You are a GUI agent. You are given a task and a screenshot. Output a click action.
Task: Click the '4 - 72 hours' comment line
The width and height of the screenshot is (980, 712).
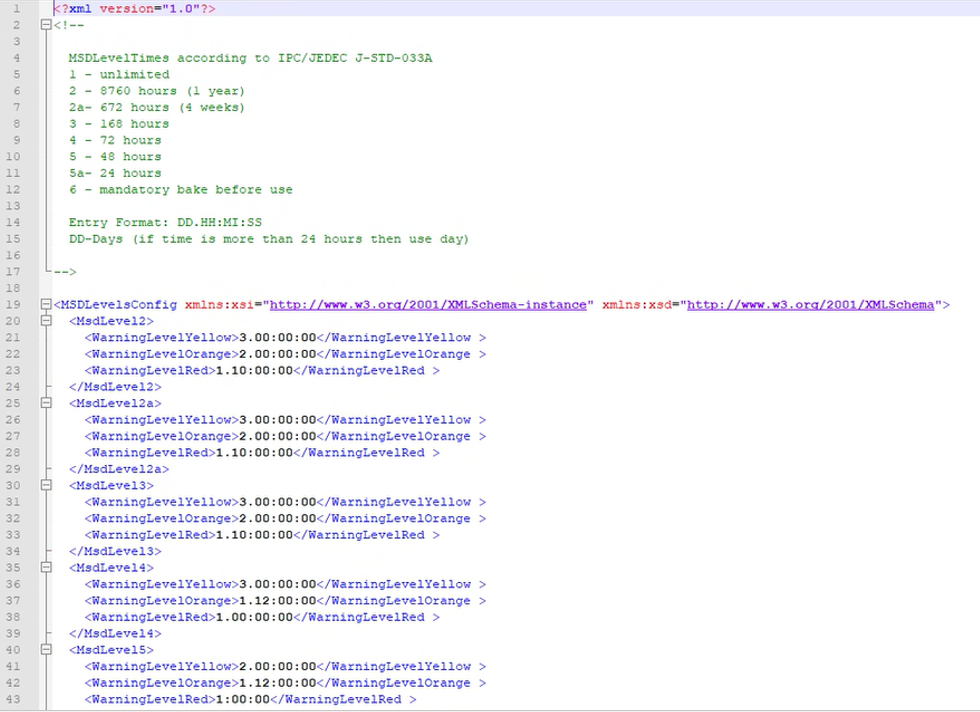coord(115,141)
